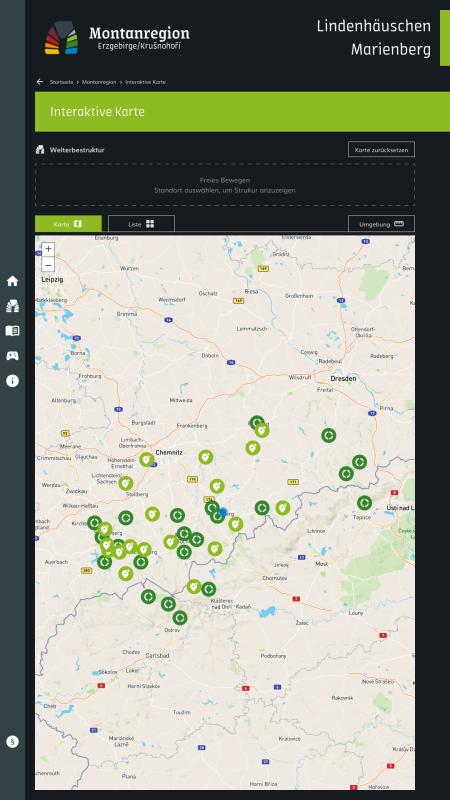Select the light green marker west of Chemnitz
450x800 pixels.
pyautogui.click(x=147, y=460)
